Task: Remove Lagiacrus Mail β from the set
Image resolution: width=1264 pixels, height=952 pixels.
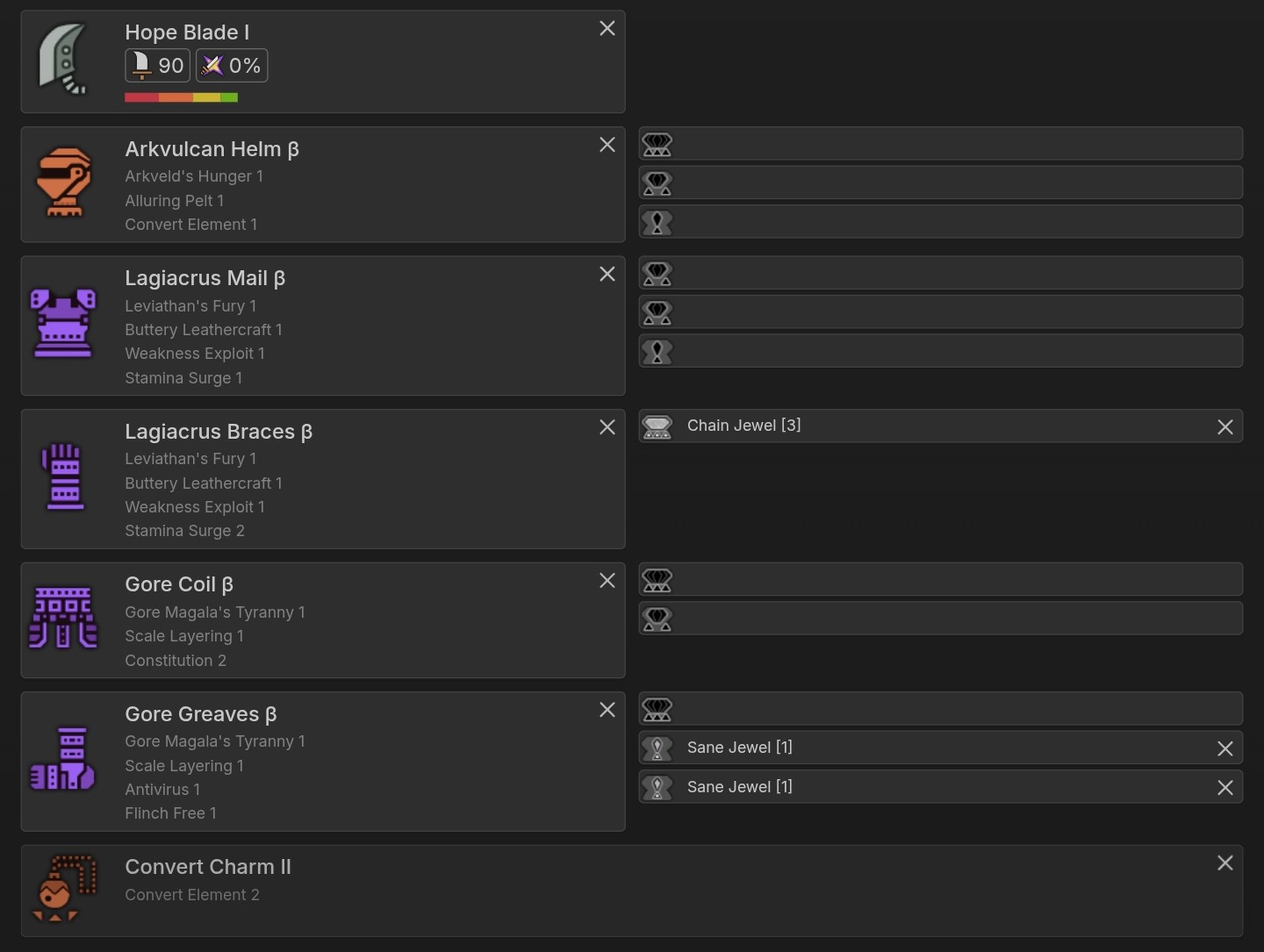Action: tap(607, 275)
